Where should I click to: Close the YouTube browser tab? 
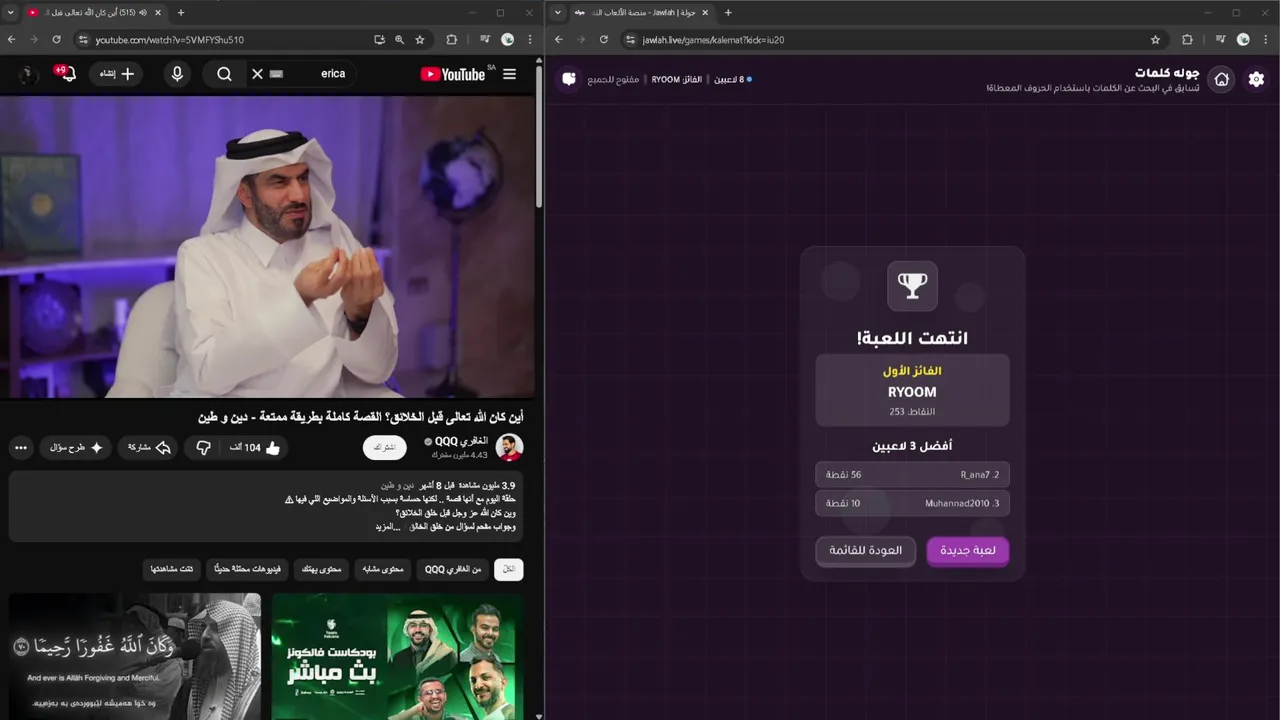coord(159,13)
